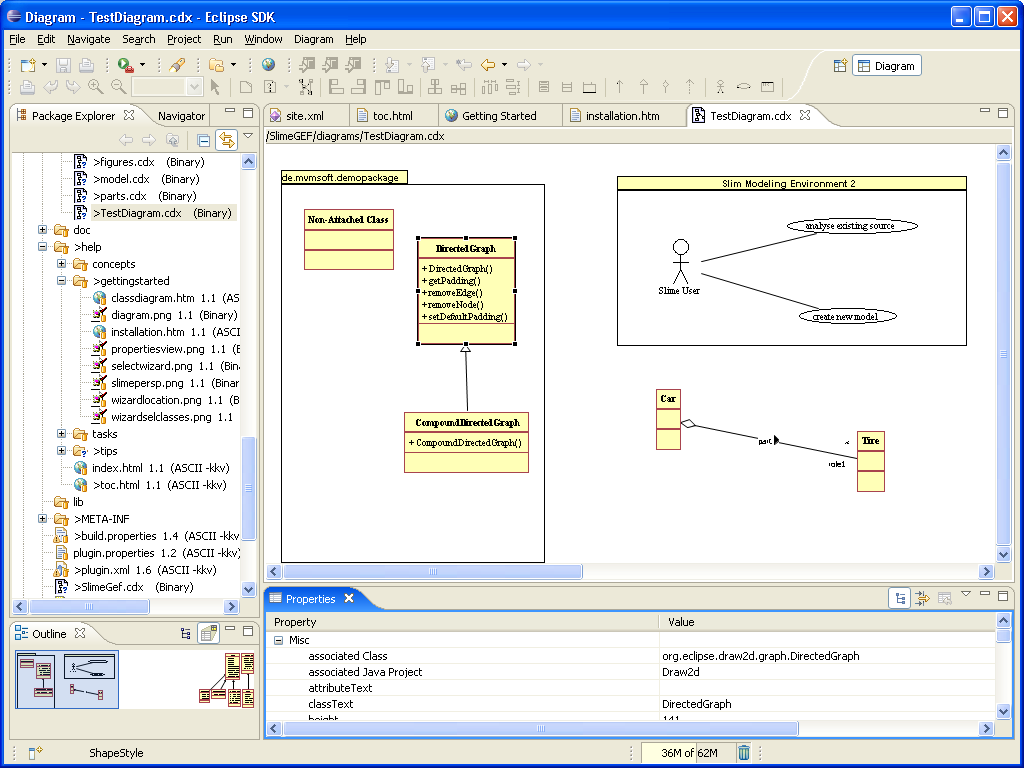Click the Outline overview thumbnail viewport

click(67, 679)
